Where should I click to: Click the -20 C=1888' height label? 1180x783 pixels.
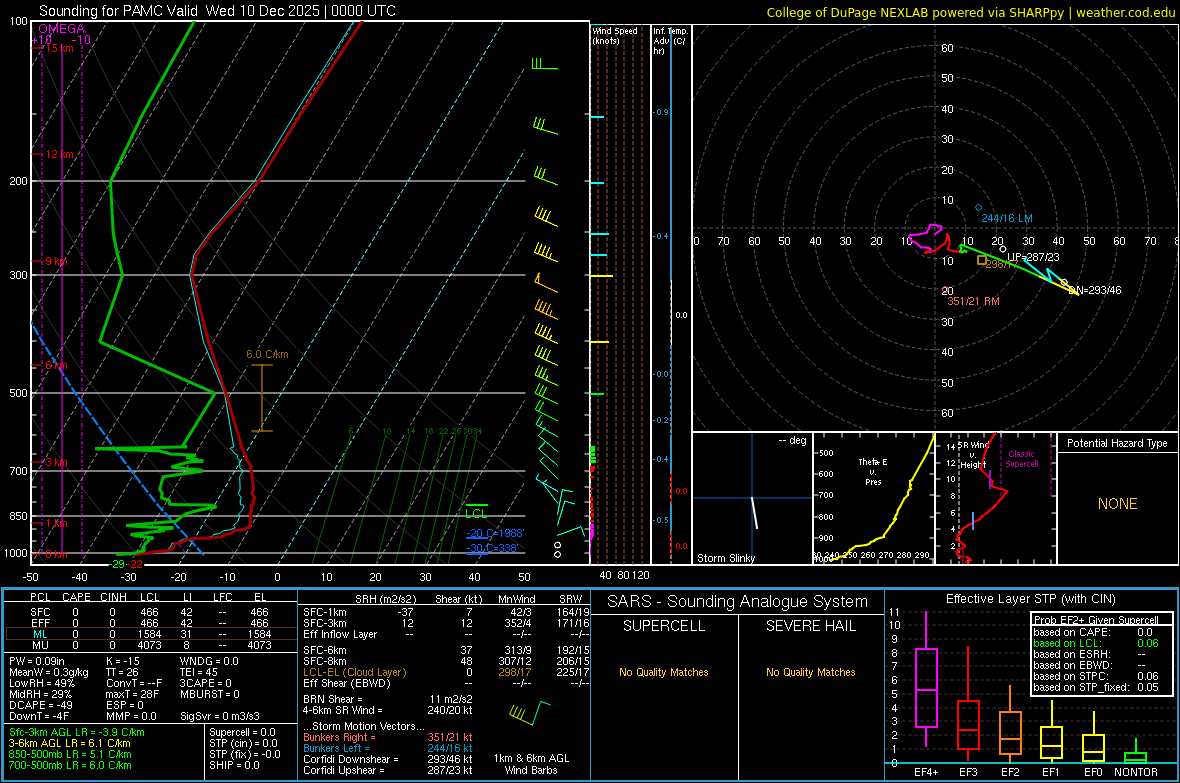coord(495,533)
